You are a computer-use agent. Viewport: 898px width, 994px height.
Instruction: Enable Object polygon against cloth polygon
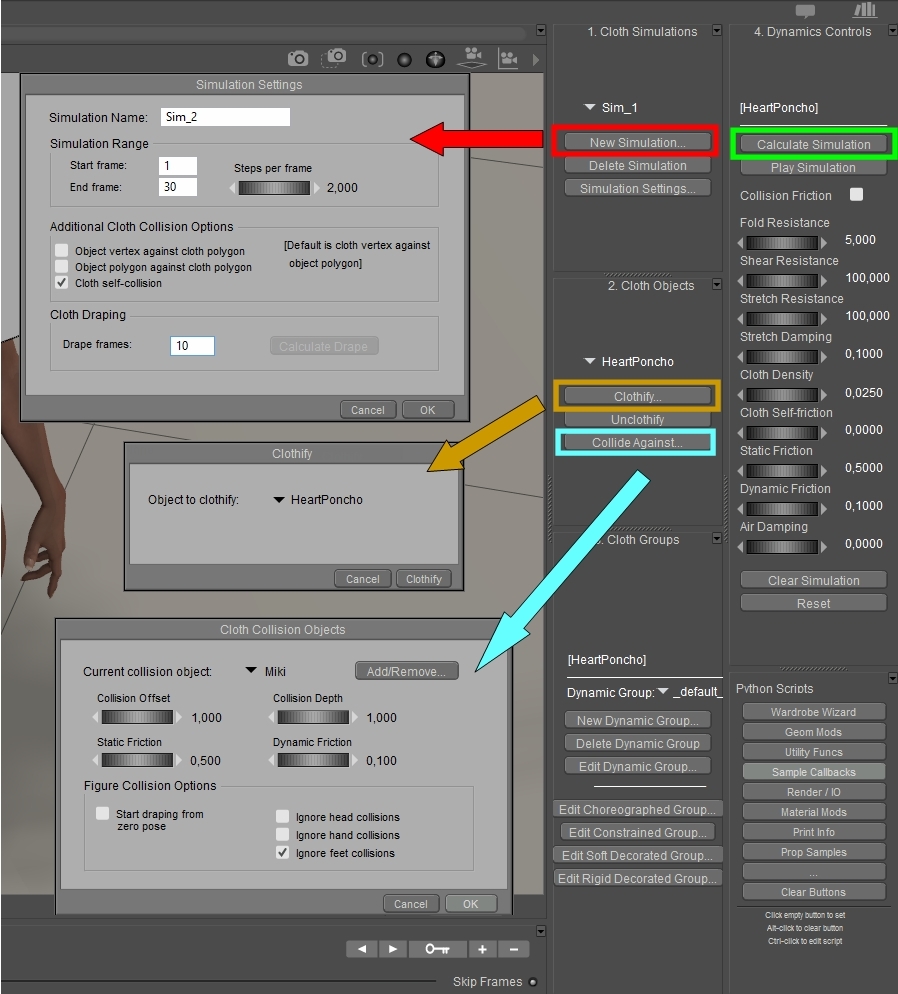click(x=61, y=266)
